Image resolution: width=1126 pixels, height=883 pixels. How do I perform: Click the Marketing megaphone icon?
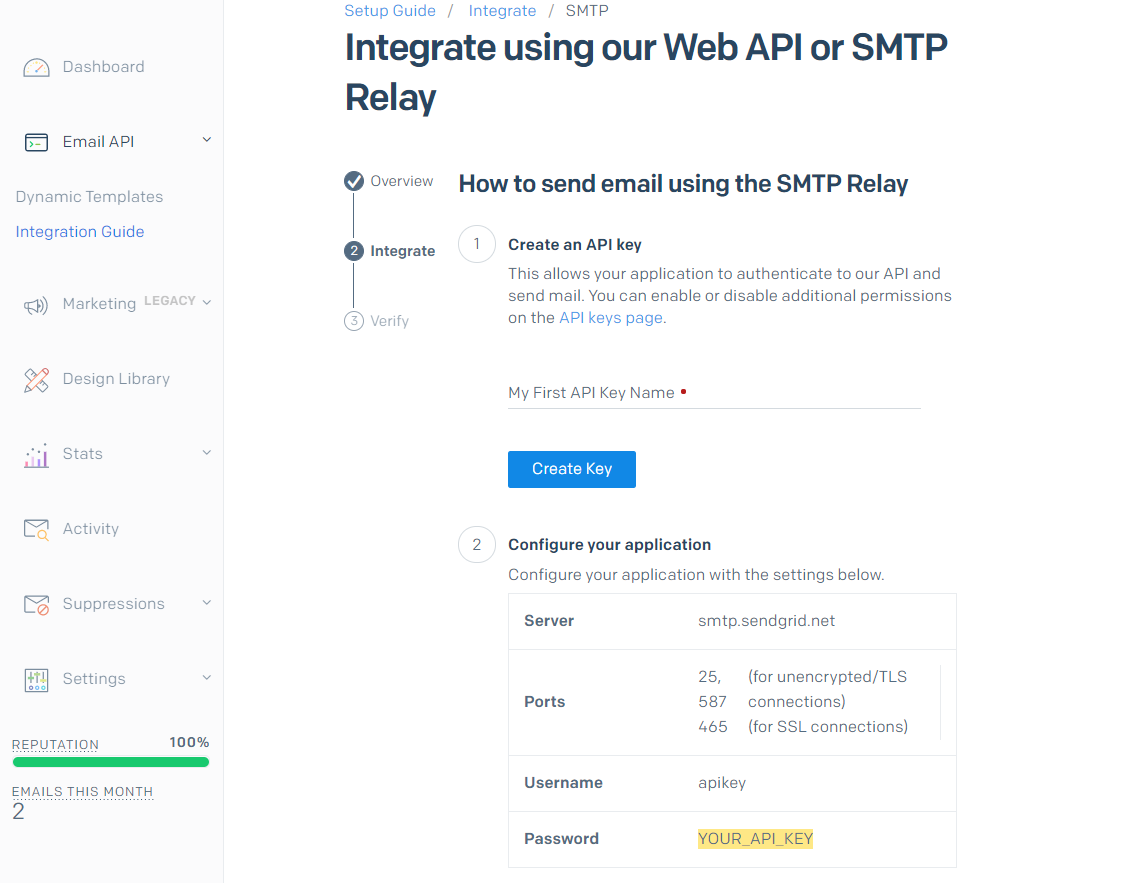tap(36, 306)
